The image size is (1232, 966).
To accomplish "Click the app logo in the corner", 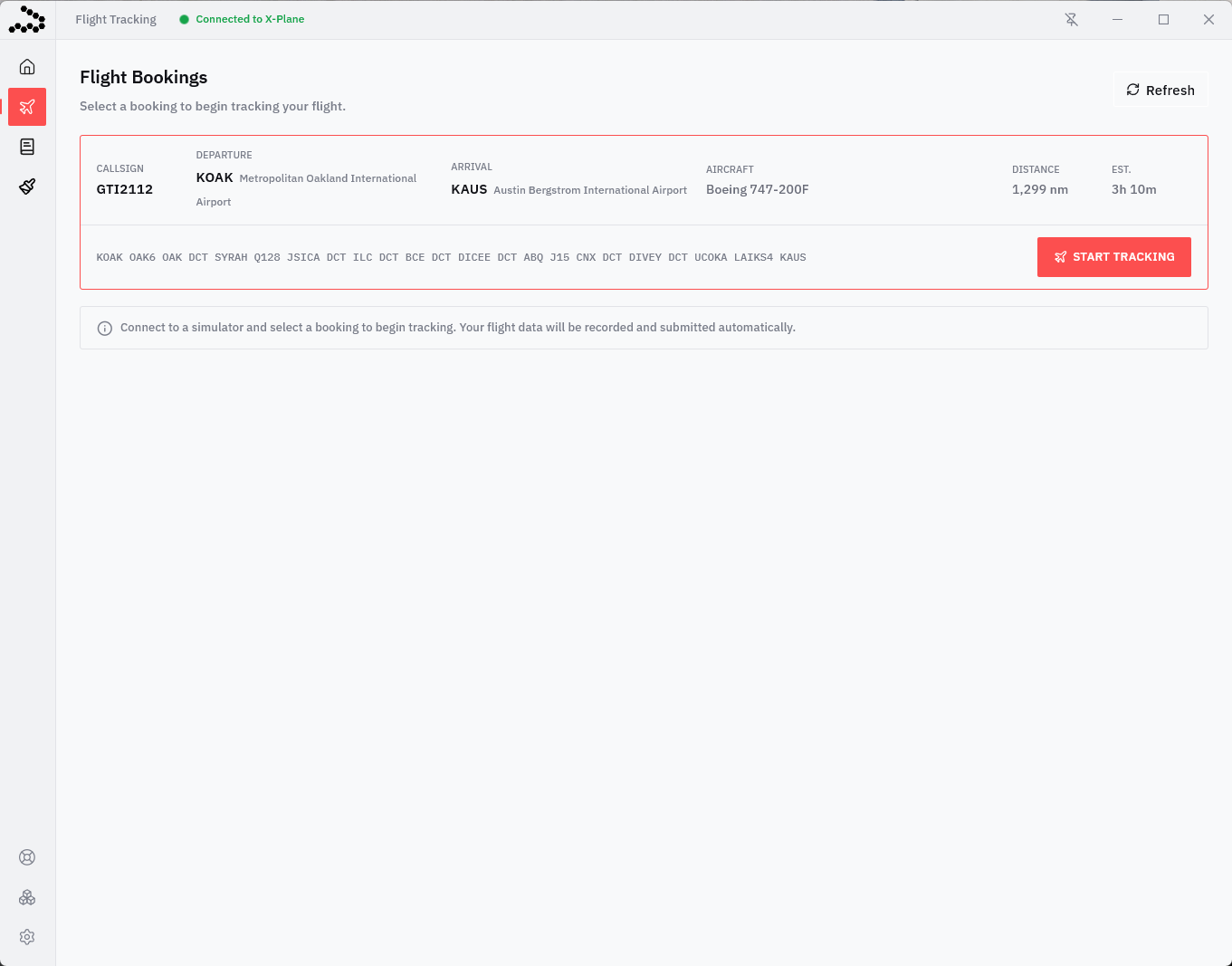I will (x=27, y=20).
